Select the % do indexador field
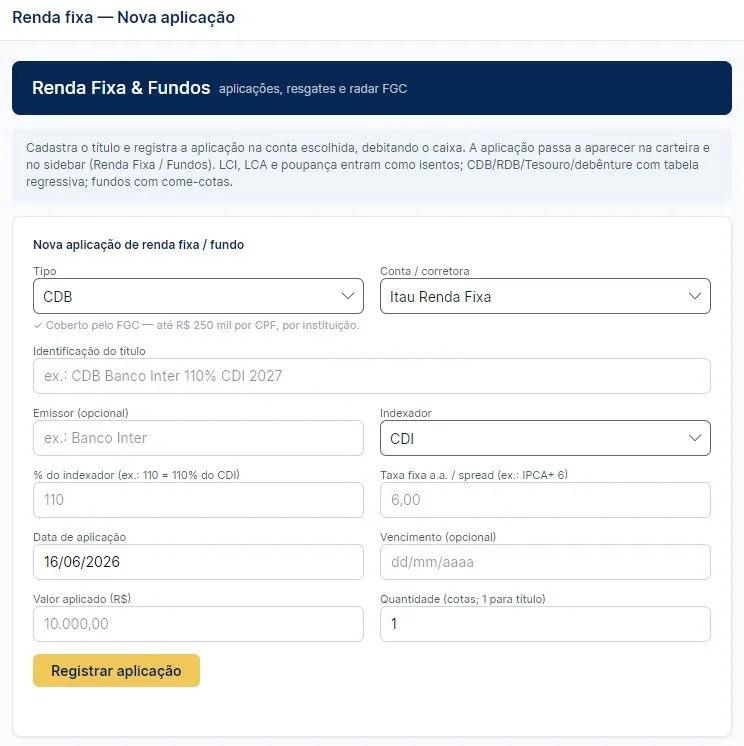The height and width of the screenshot is (746, 744). click(x=198, y=500)
